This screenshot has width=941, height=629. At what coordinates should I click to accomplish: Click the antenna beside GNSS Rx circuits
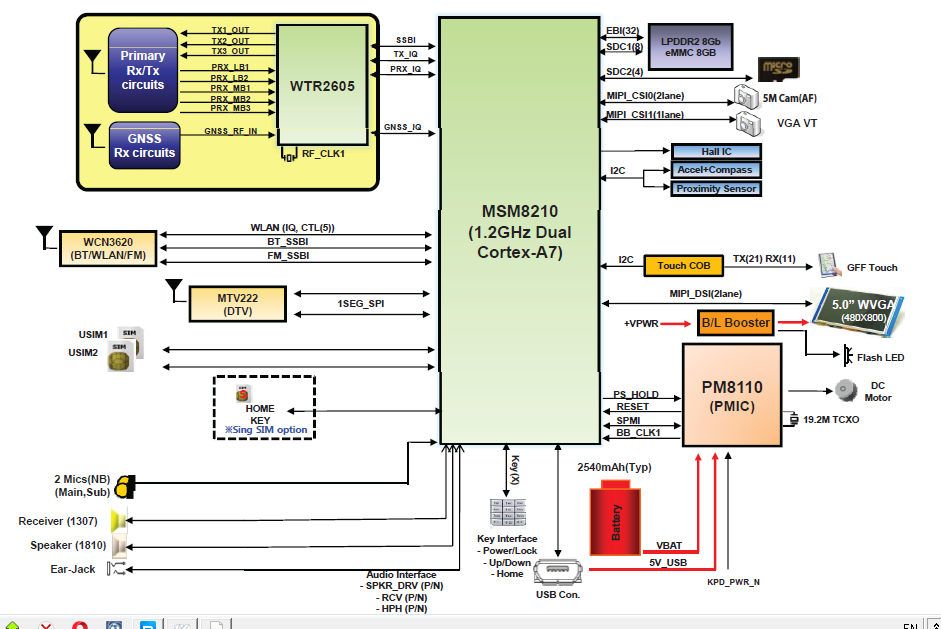[x=93, y=136]
